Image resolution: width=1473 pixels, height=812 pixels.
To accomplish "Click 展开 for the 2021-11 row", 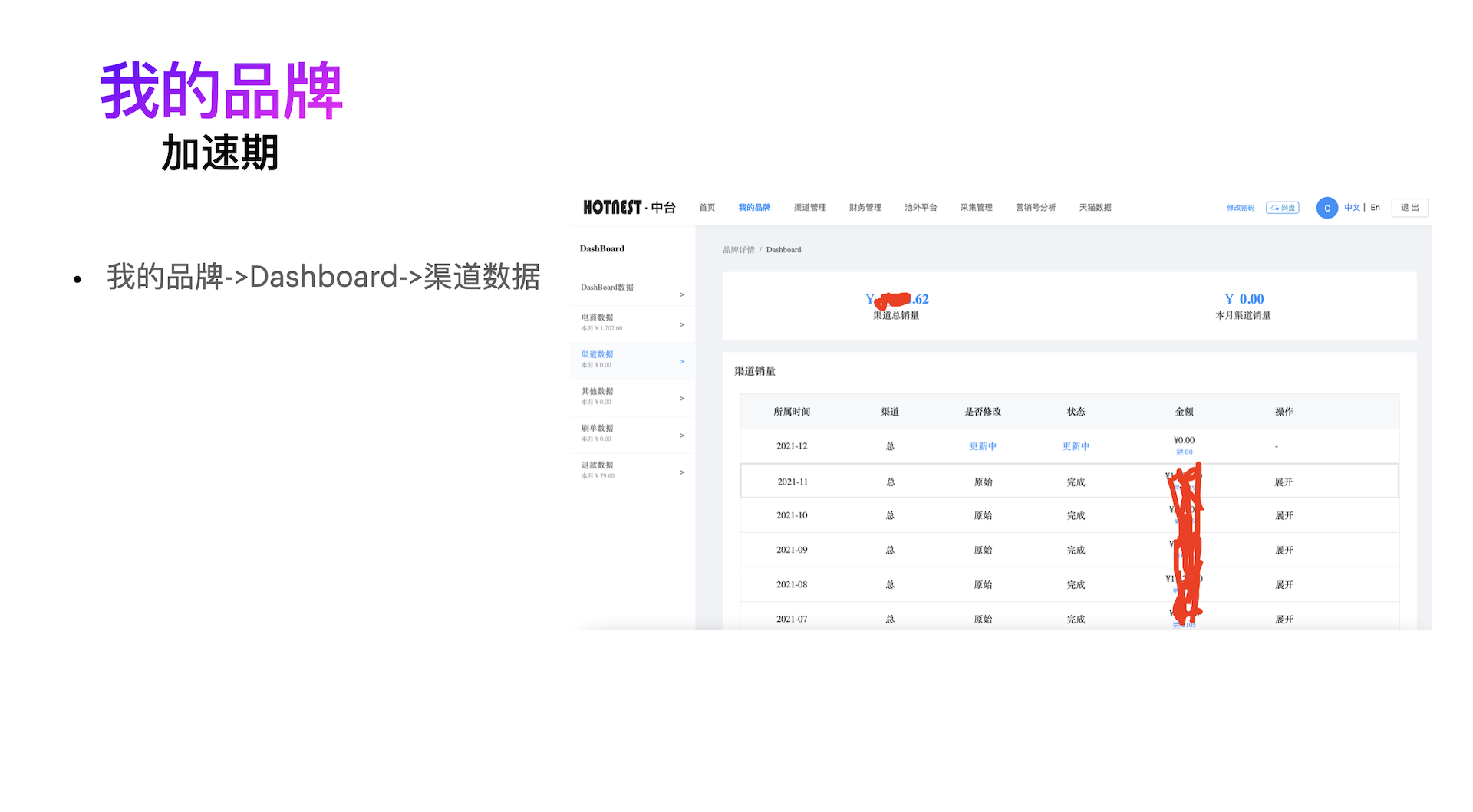I will click(1284, 482).
